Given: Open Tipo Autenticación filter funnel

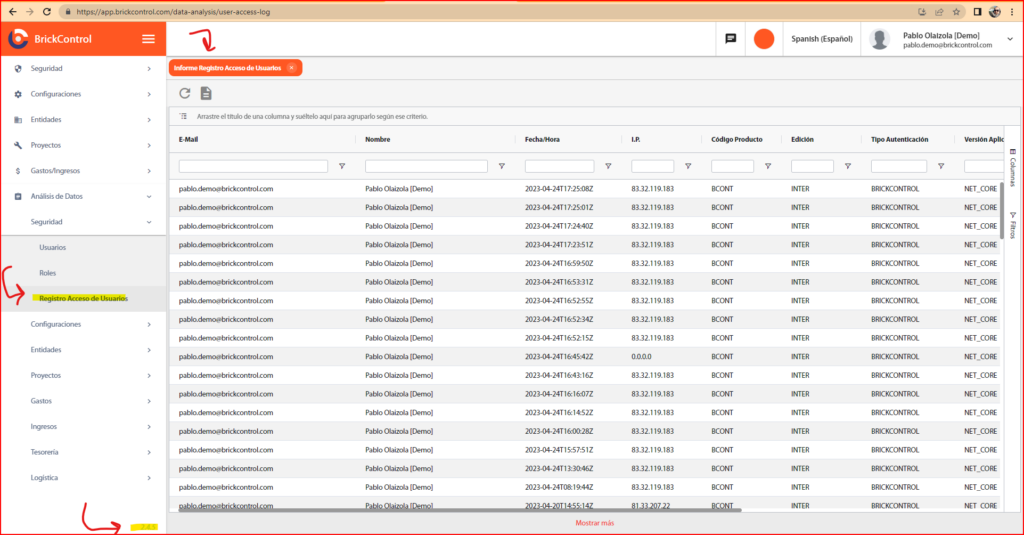Looking at the screenshot, I should click(x=941, y=167).
